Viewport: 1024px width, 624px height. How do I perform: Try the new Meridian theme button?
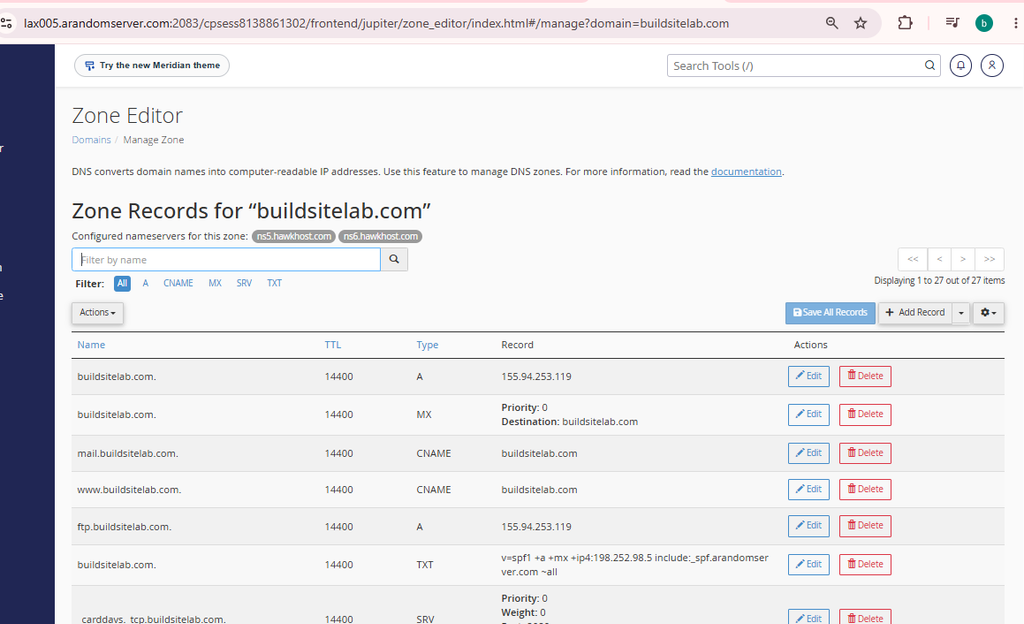pos(152,65)
